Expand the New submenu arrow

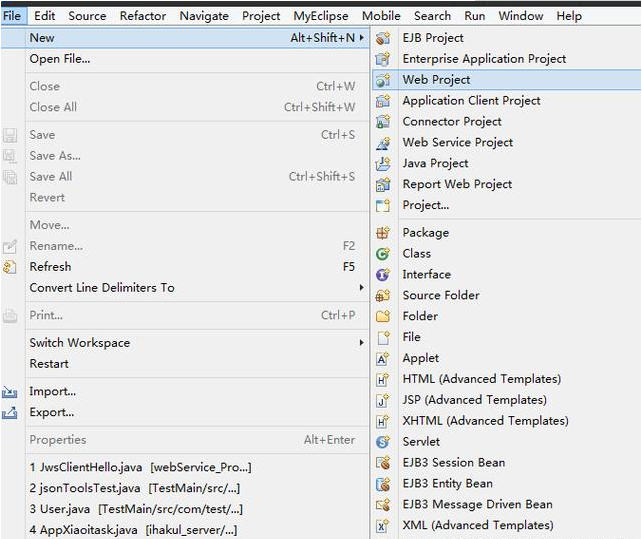coord(361,38)
